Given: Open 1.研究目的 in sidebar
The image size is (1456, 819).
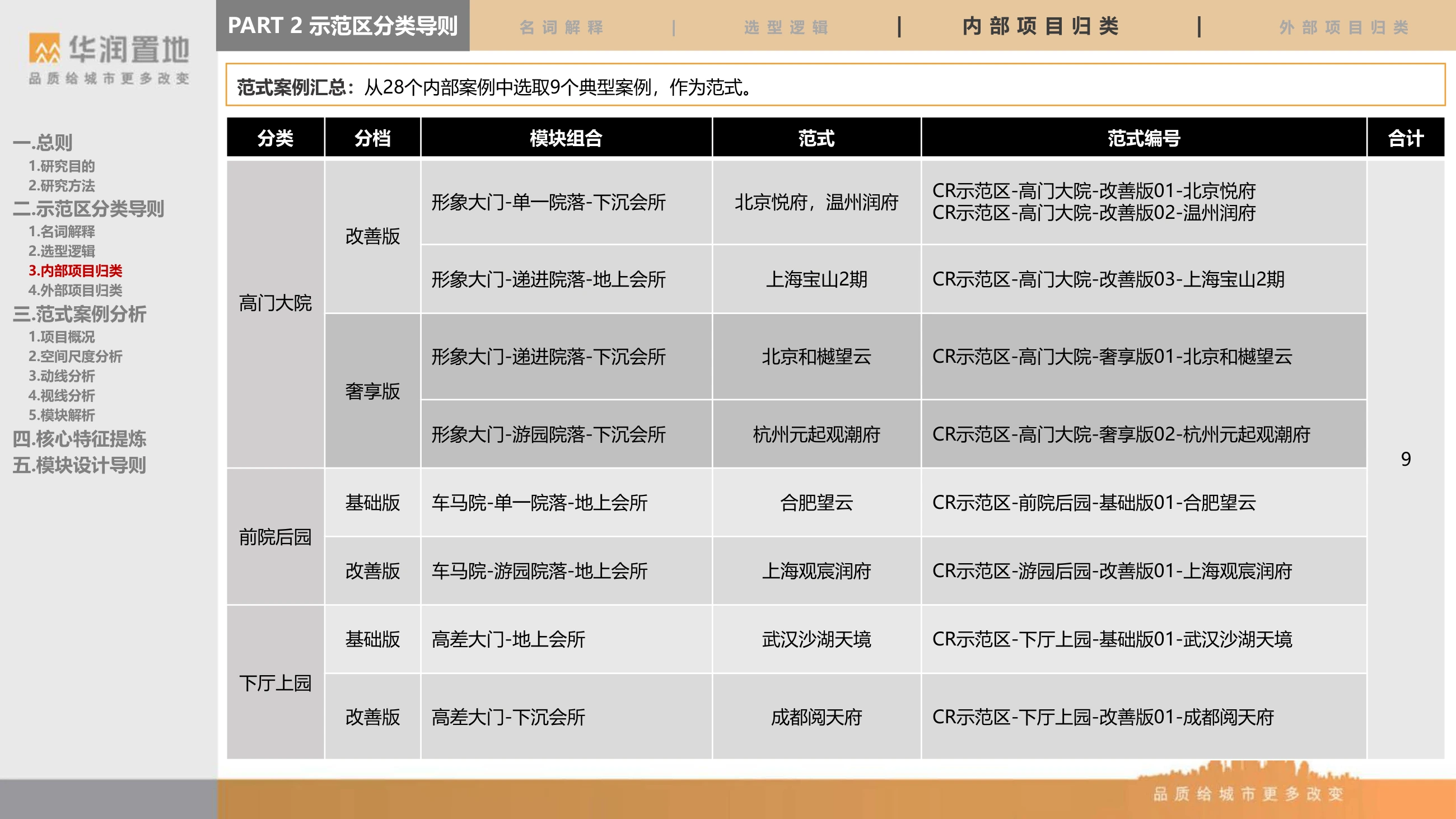Looking at the screenshot, I should [62, 166].
